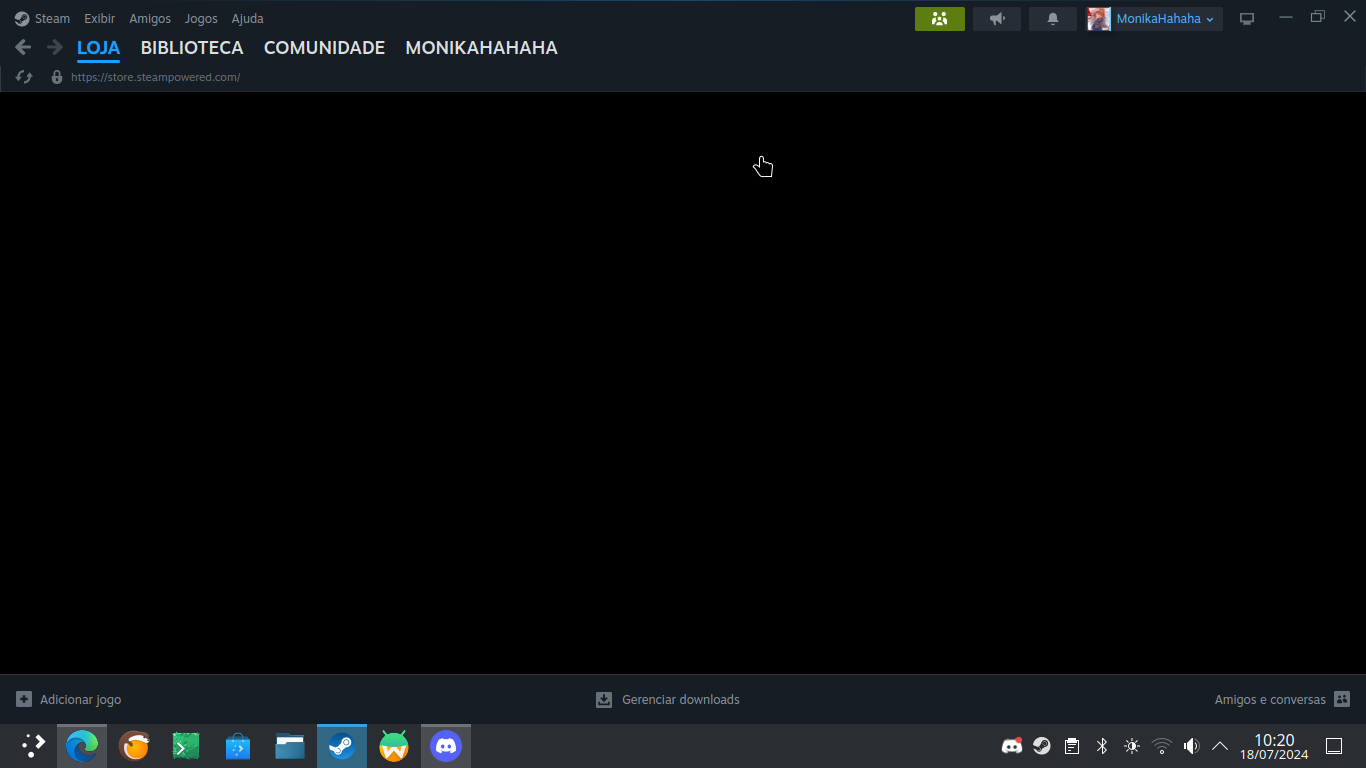Click the show desktop button
This screenshot has width=1366, height=768.
point(1334,746)
